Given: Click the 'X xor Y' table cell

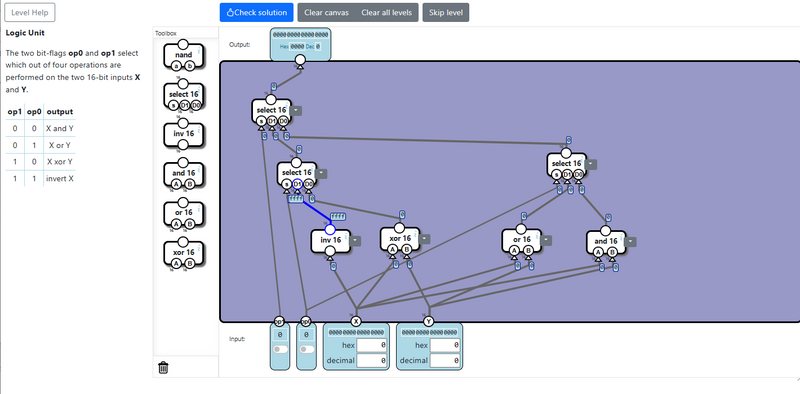Looking at the screenshot, I should pyautogui.click(x=60, y=162).
